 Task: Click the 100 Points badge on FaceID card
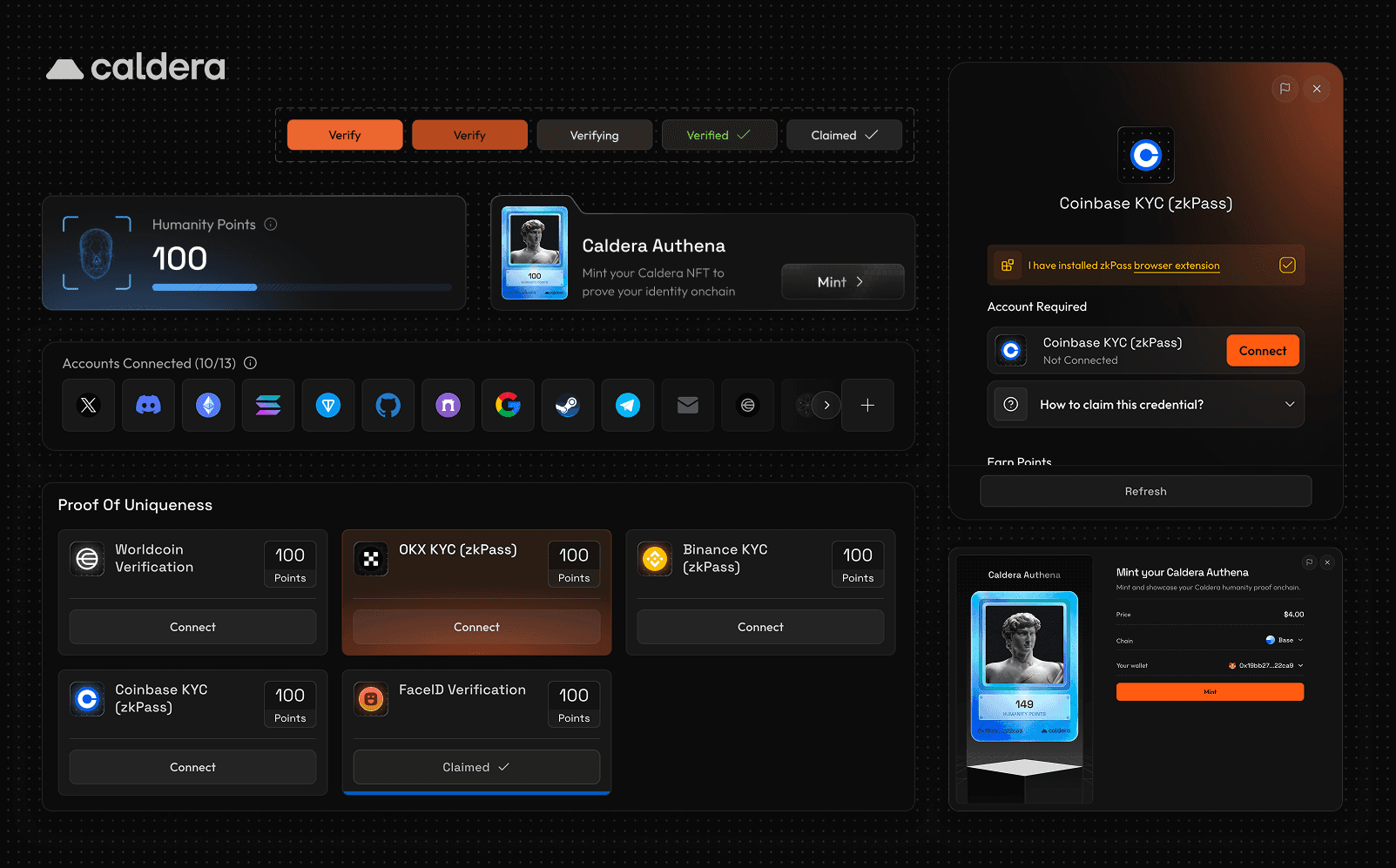(574, 704)
